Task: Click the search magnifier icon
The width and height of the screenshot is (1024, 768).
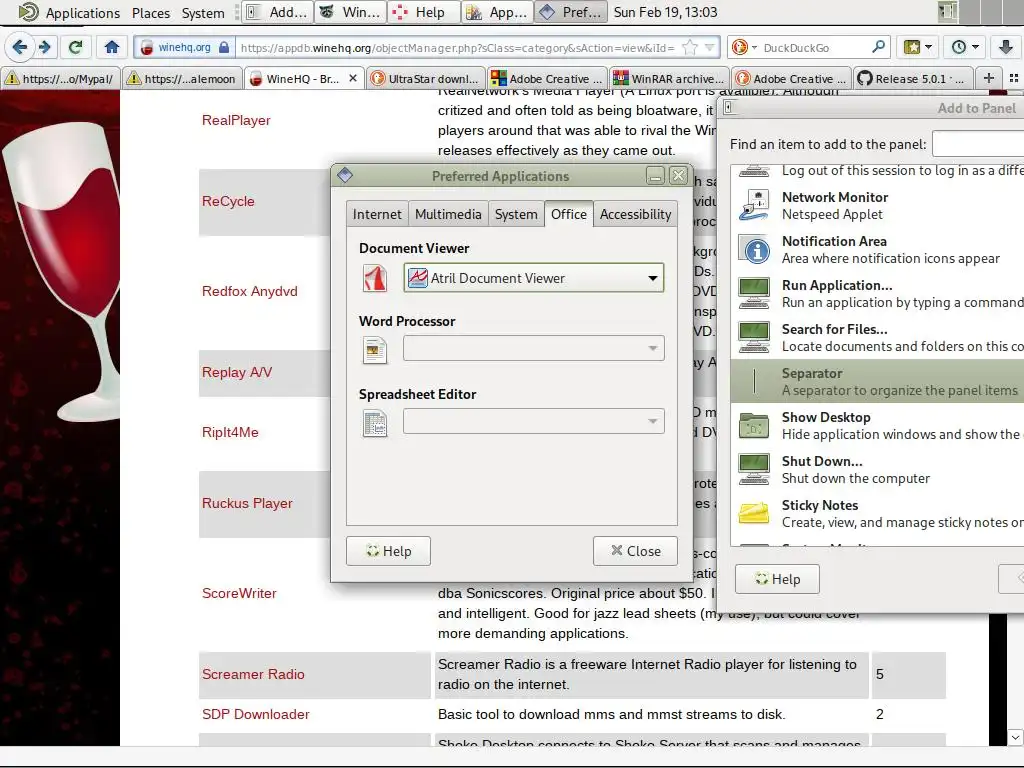Action: pos(878,47)
